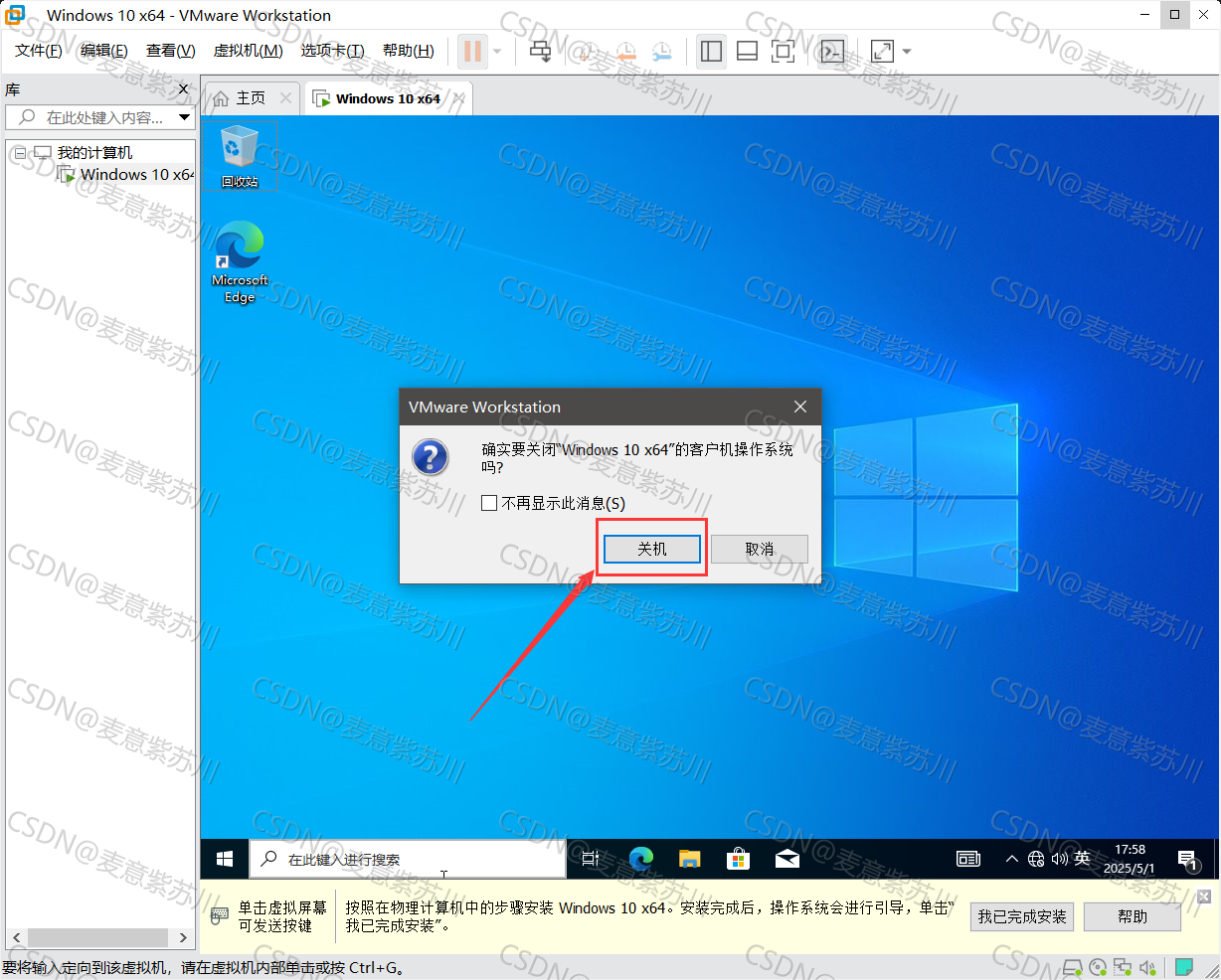Click the guest volume speaker tray icon

(1060, 859)
